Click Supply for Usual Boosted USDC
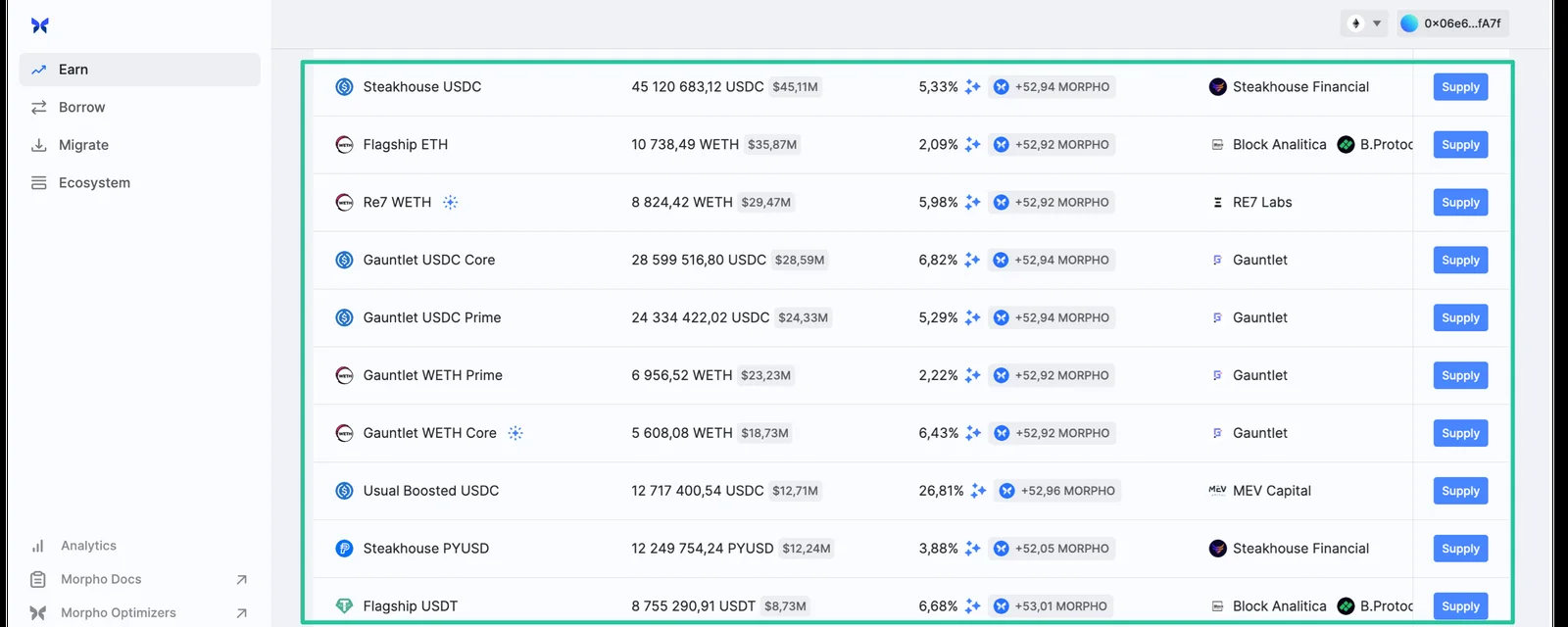Screen dimensions: 1568x627 click(1460, 491)
